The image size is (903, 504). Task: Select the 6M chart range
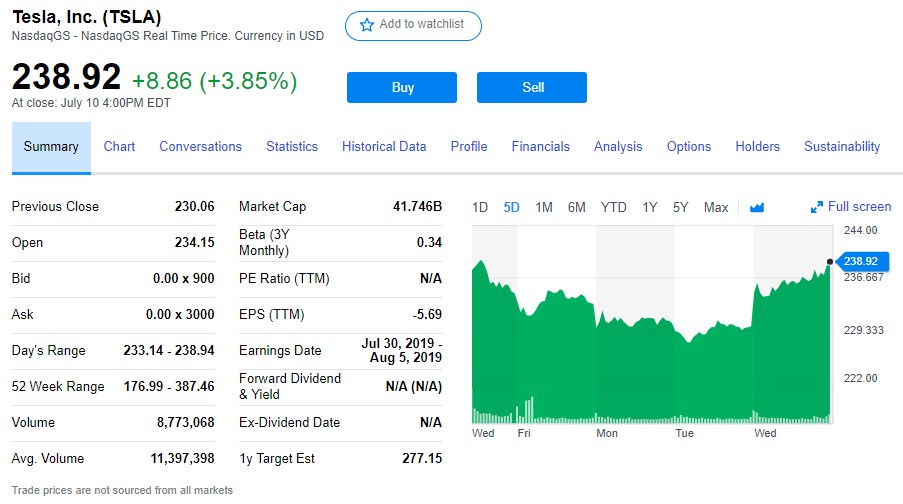point(576,207)
